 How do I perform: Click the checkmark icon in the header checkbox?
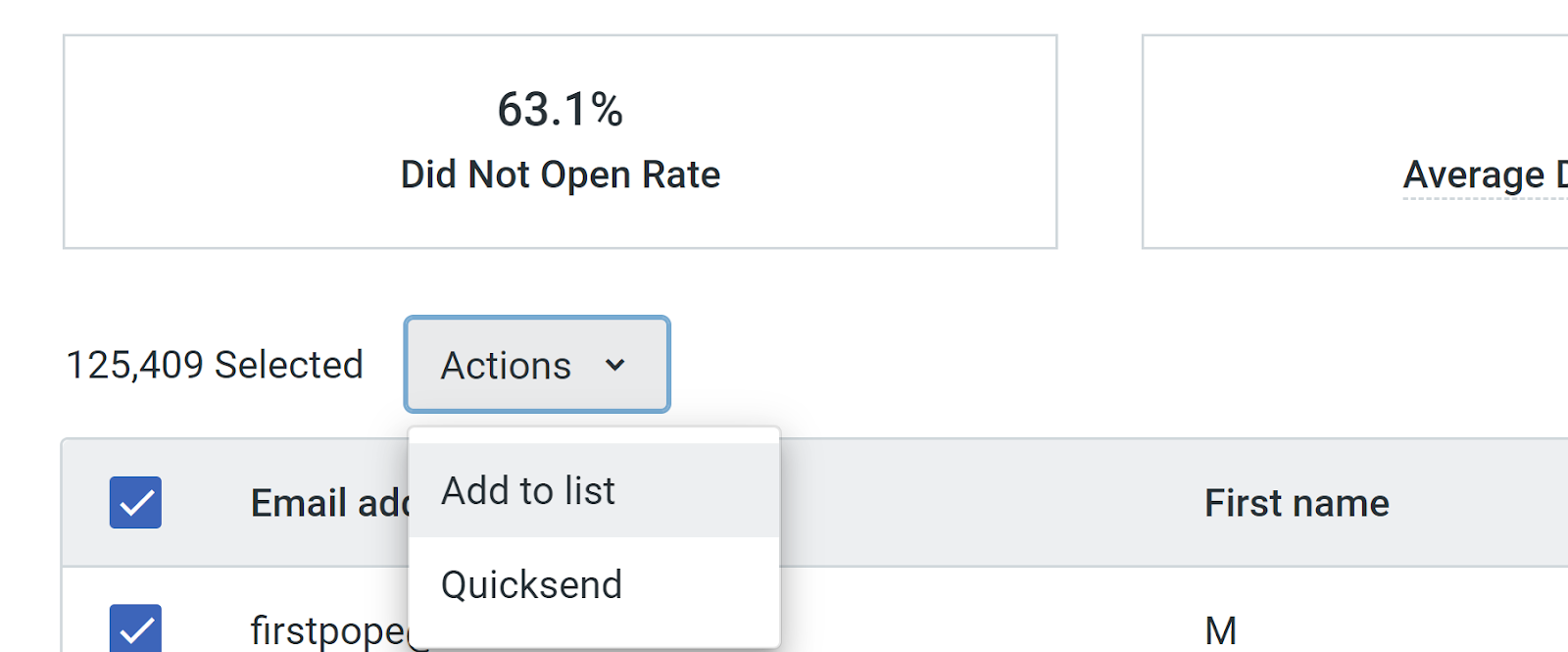(136, 504)
